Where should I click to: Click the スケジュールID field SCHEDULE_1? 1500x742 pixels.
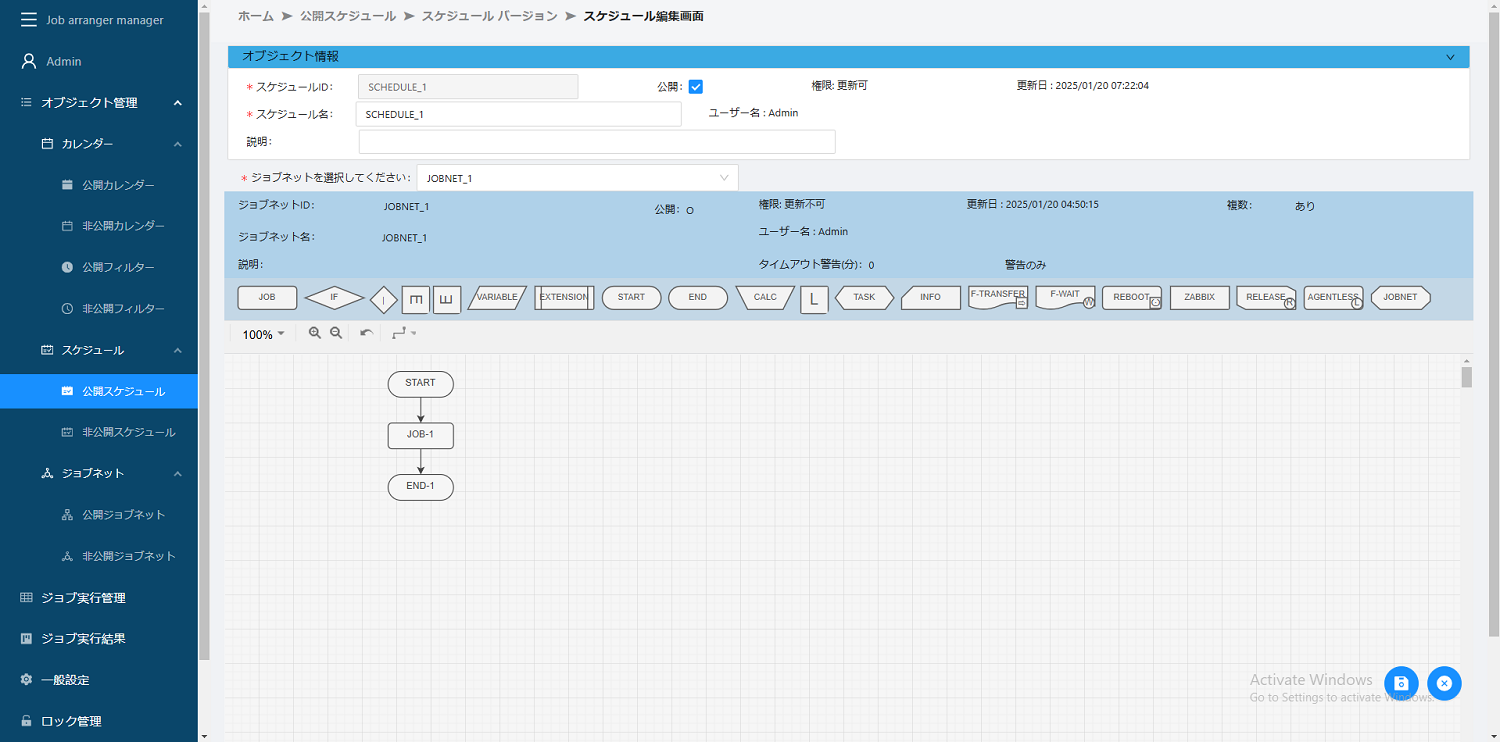pyautogui.click(x=468, y=87)
